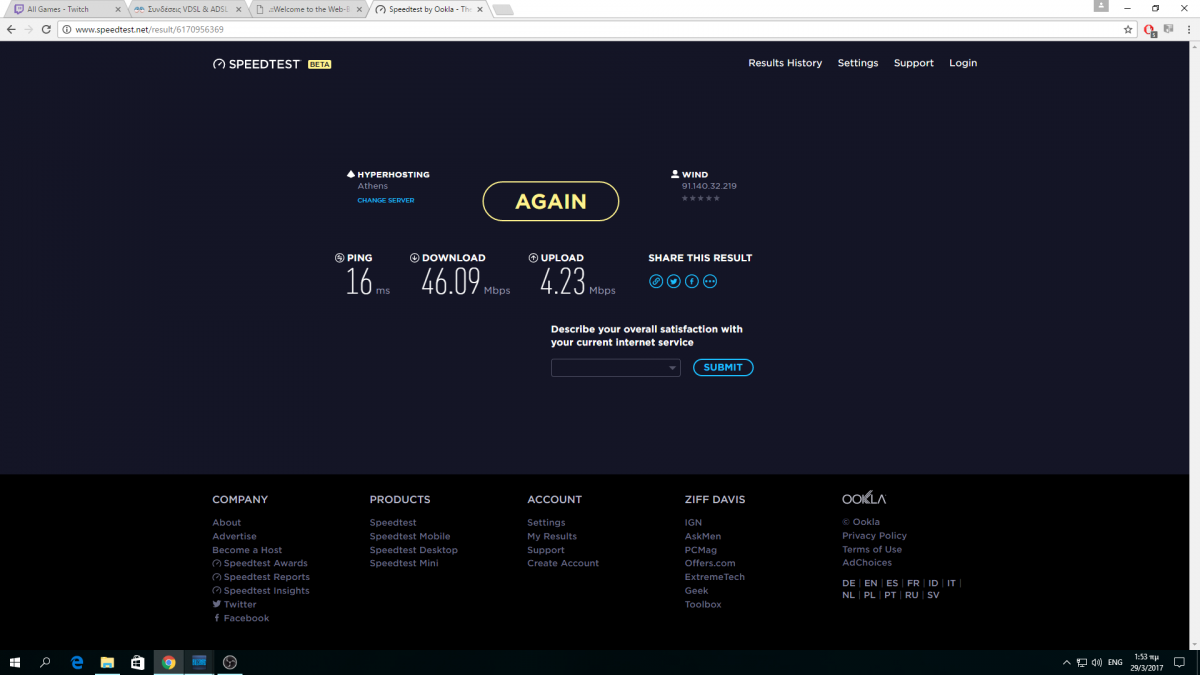Open the Speedtest Awards footer link
Image resolution: width=1200 pixels, height=675 pixels.
[x=265, y=563]
